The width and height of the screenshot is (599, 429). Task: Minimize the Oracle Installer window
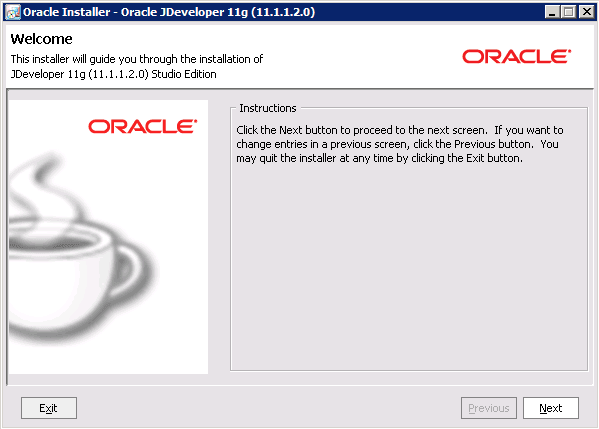point(551,12)
